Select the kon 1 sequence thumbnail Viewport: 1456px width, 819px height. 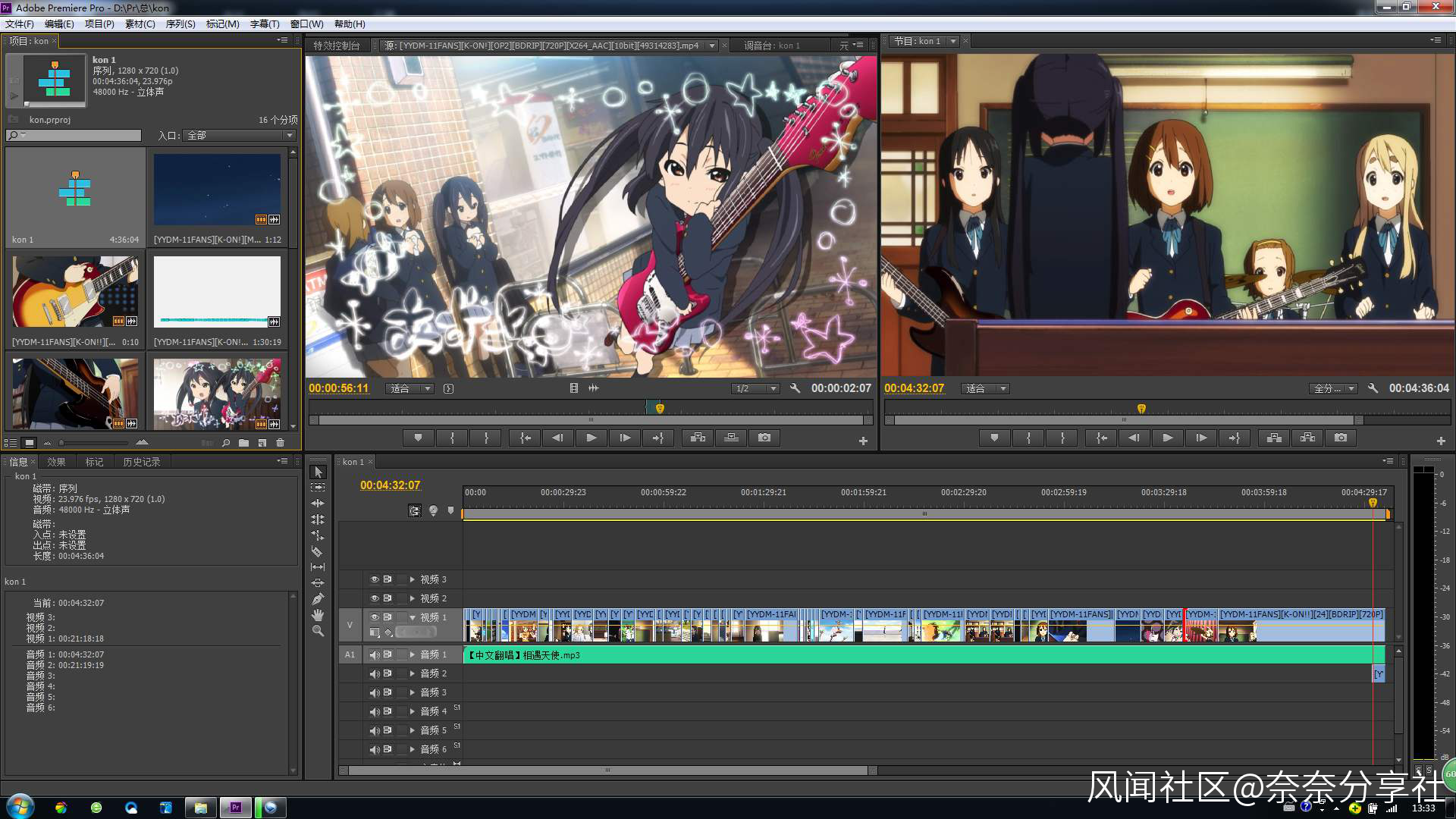75,190
